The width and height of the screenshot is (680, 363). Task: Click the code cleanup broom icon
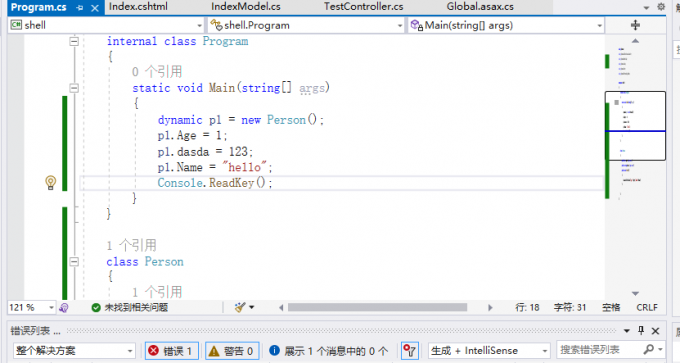(240, 307)
